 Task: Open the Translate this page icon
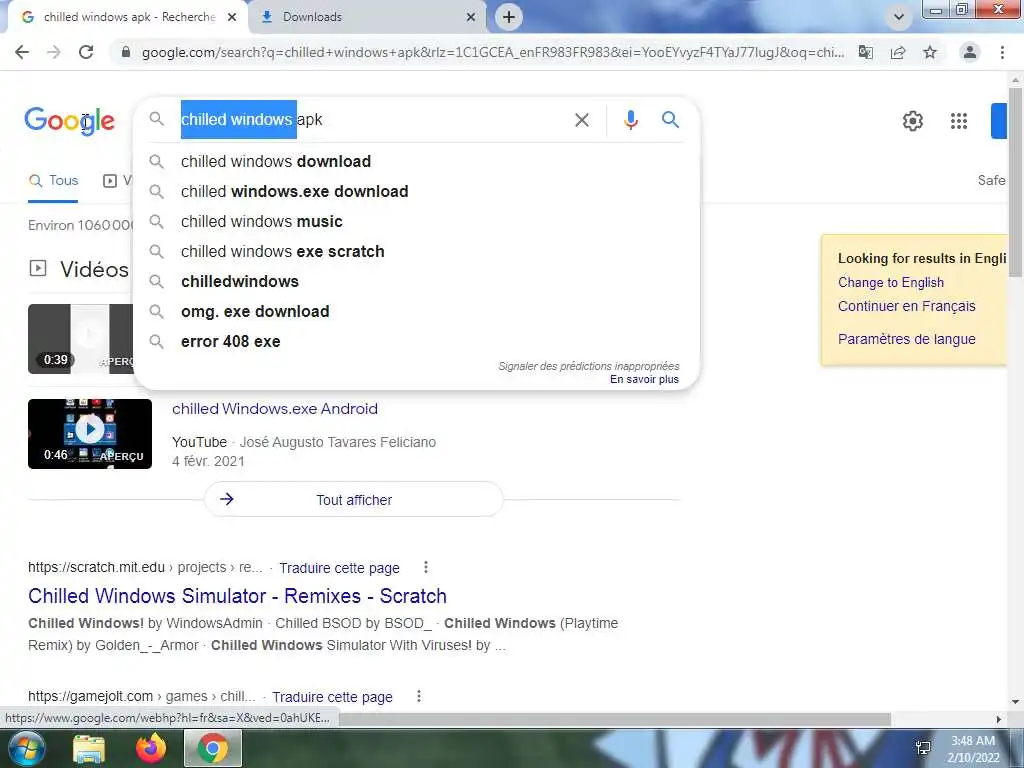click(866, 52)
